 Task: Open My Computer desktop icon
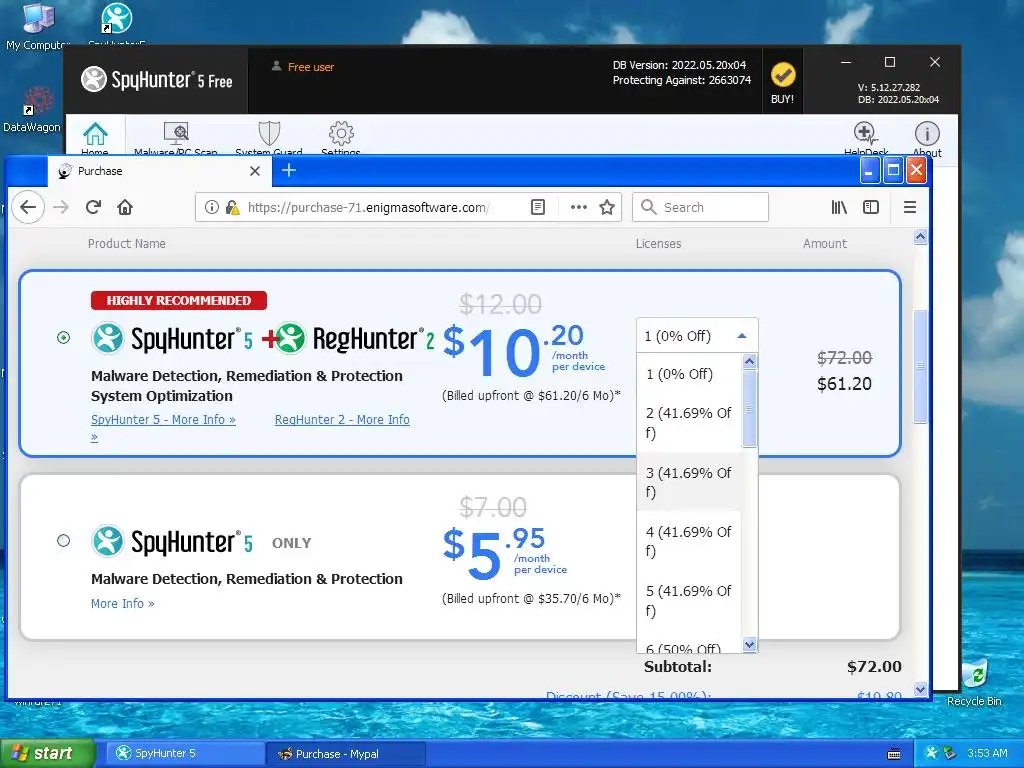coord(37,26)
